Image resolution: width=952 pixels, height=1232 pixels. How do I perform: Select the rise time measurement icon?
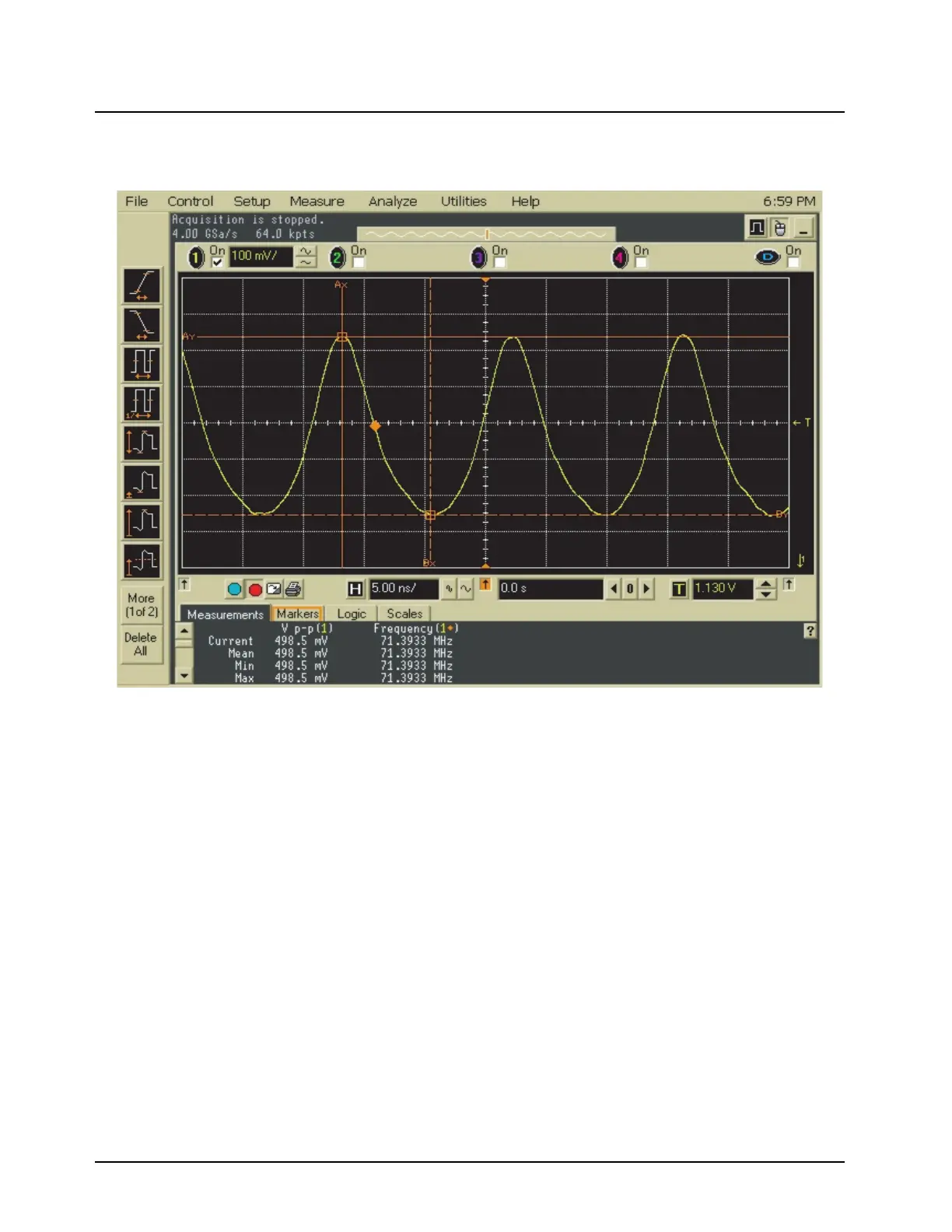pos(142,285)
